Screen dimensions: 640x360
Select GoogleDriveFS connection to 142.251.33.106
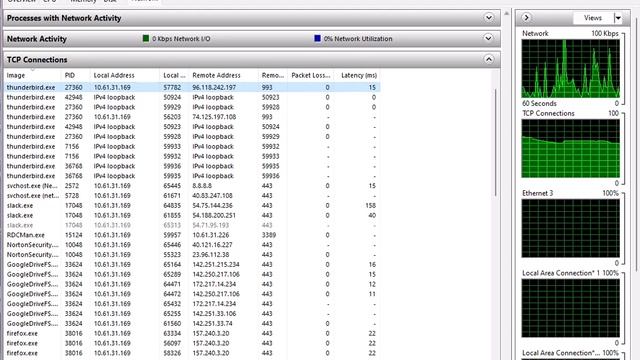(192, 313)
